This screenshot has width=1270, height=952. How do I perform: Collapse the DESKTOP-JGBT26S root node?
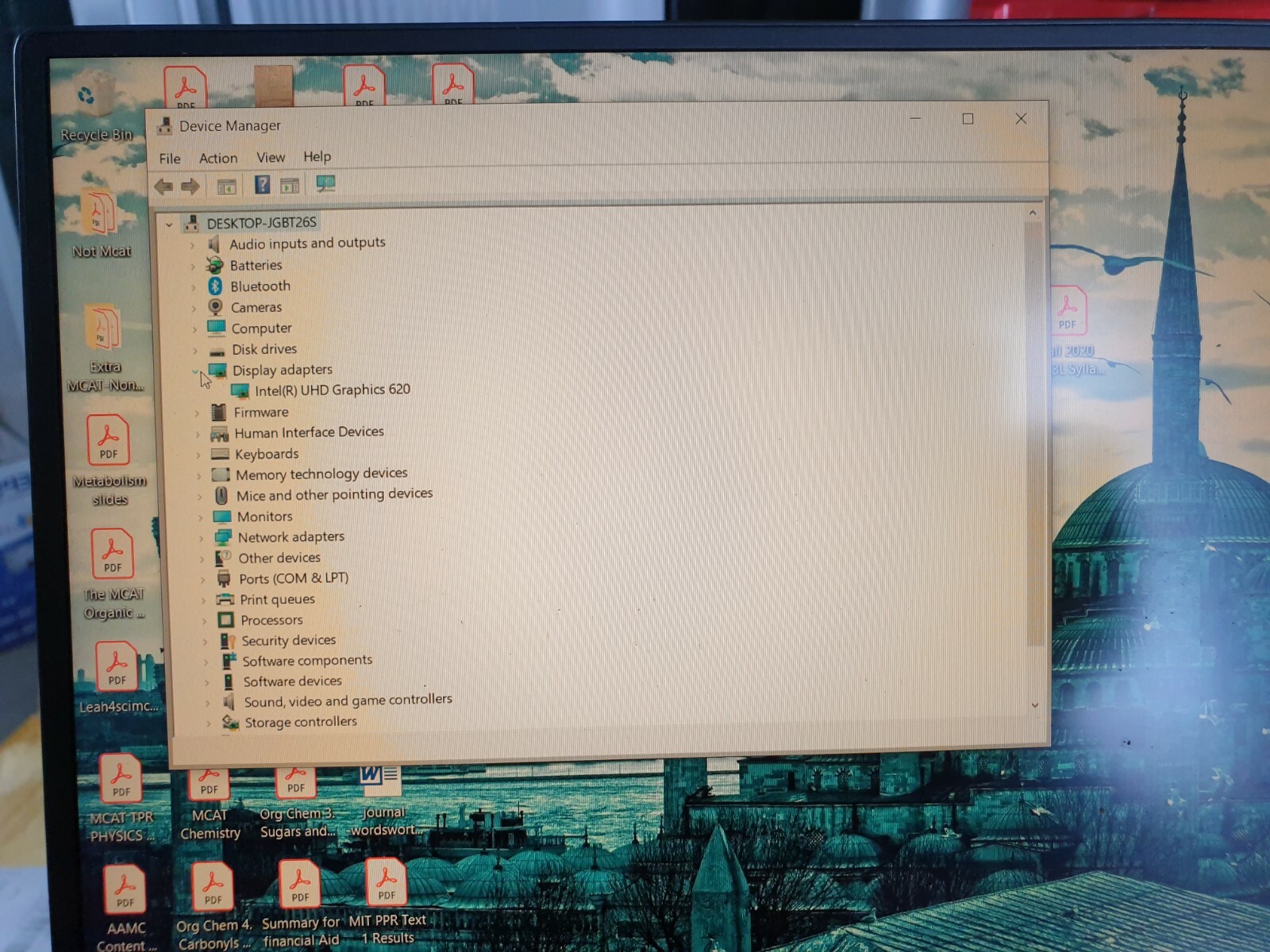169,225
